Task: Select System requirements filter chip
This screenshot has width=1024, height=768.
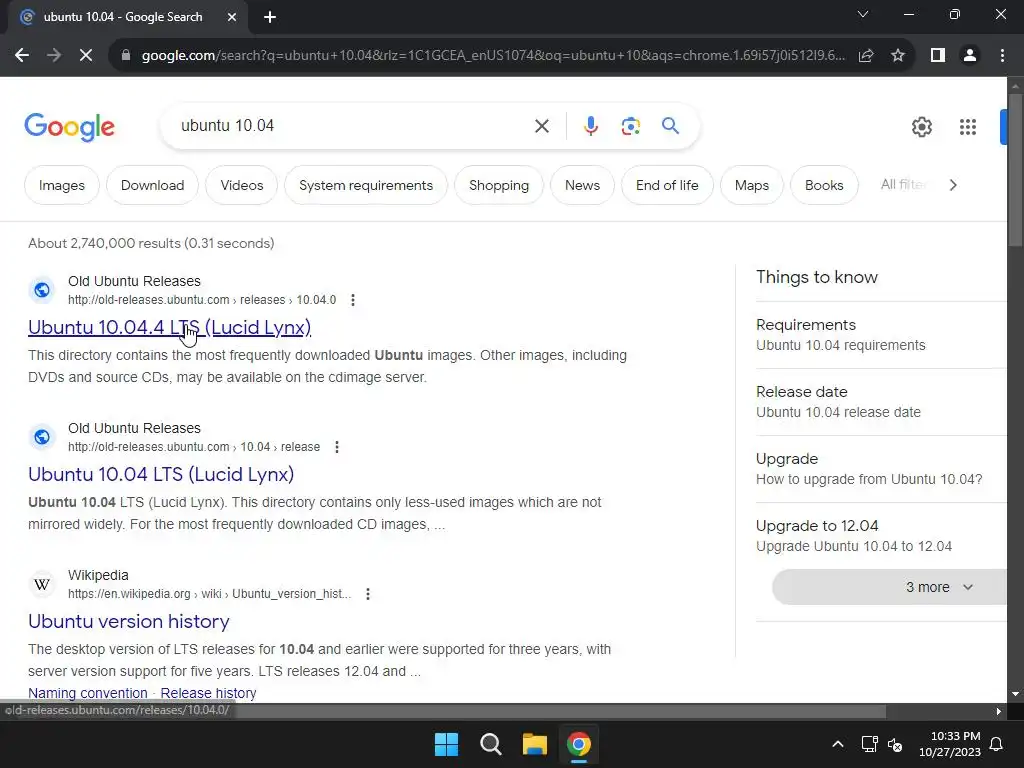Action: (x=366, y=185)
